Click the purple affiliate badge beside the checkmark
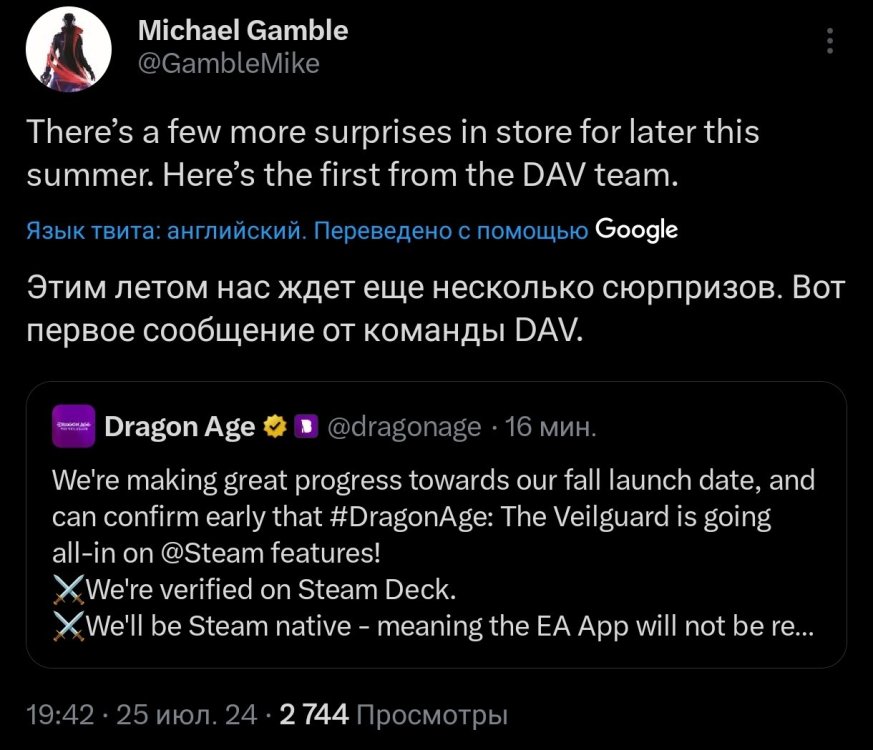 (x=305, y=425)
